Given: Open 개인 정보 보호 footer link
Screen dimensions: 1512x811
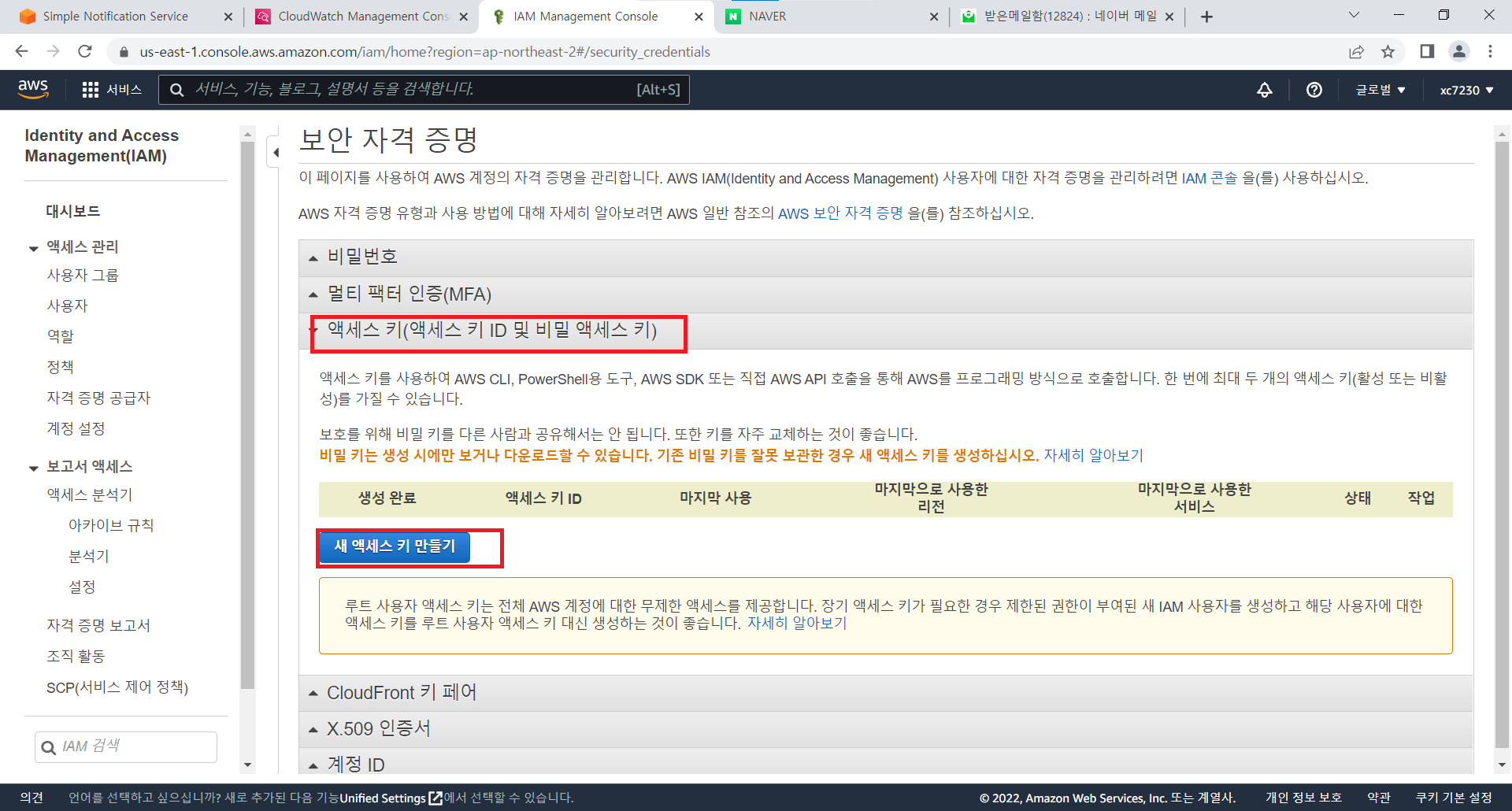Looking at the screenshot, I should point(1303,798).
